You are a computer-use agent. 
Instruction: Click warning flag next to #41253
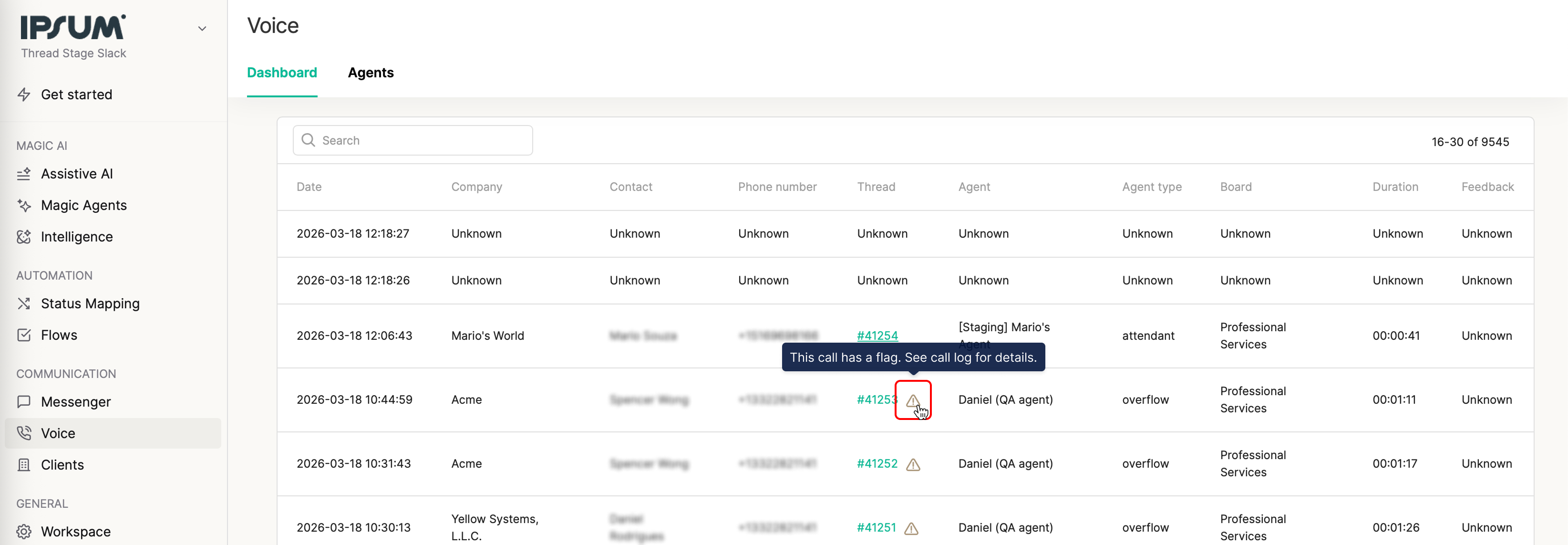912,400
